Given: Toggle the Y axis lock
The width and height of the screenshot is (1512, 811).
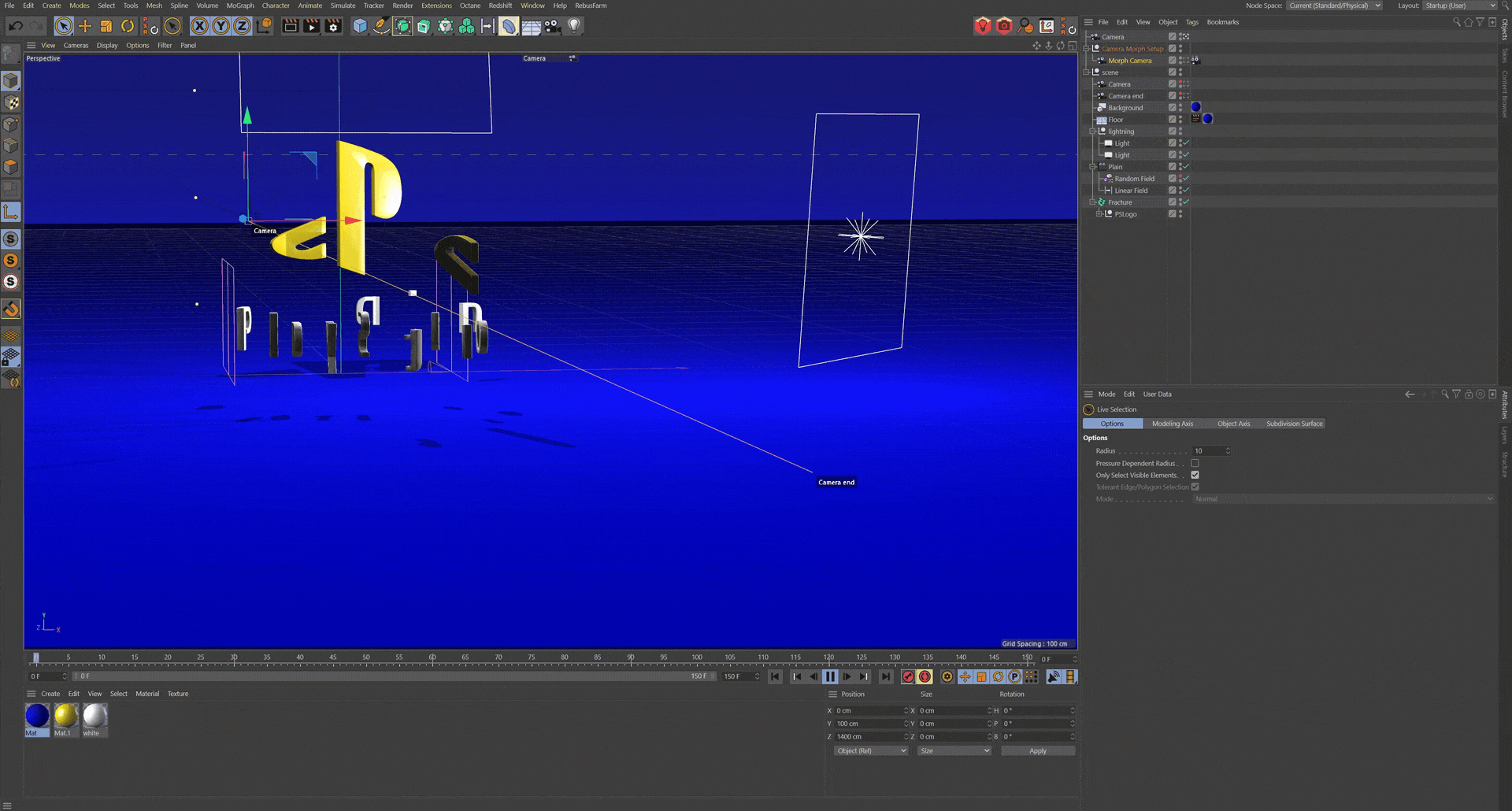Looking at the screenshot, I should [221, 26].
